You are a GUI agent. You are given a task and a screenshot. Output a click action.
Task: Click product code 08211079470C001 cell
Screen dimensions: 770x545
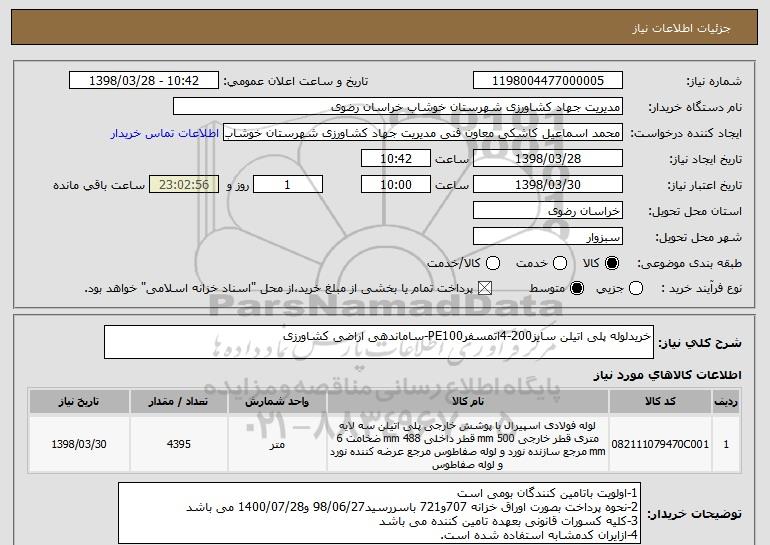(660, 444)
